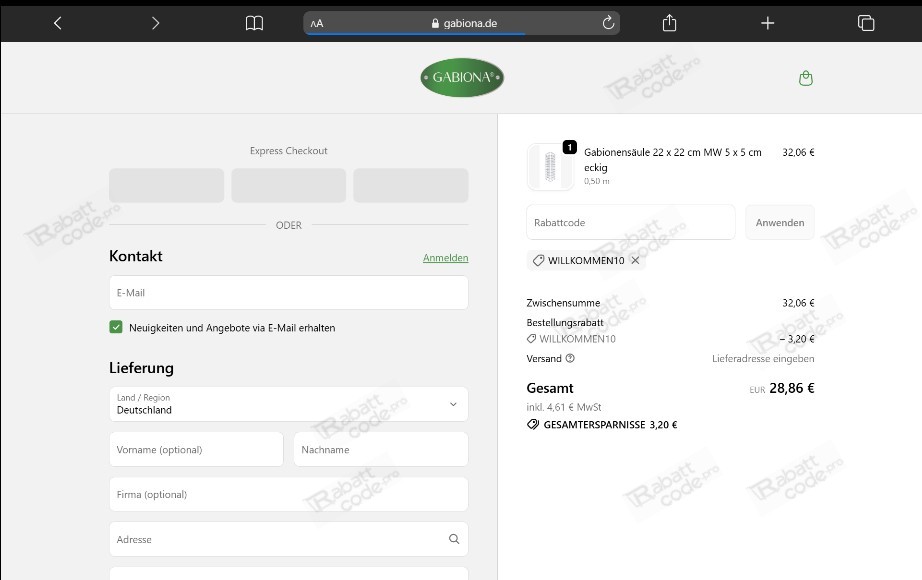Click the Gesamt total 28,86 €
The width and height of the screenshot is (922, 580).
pyautogui.click(x=791, y=388)
